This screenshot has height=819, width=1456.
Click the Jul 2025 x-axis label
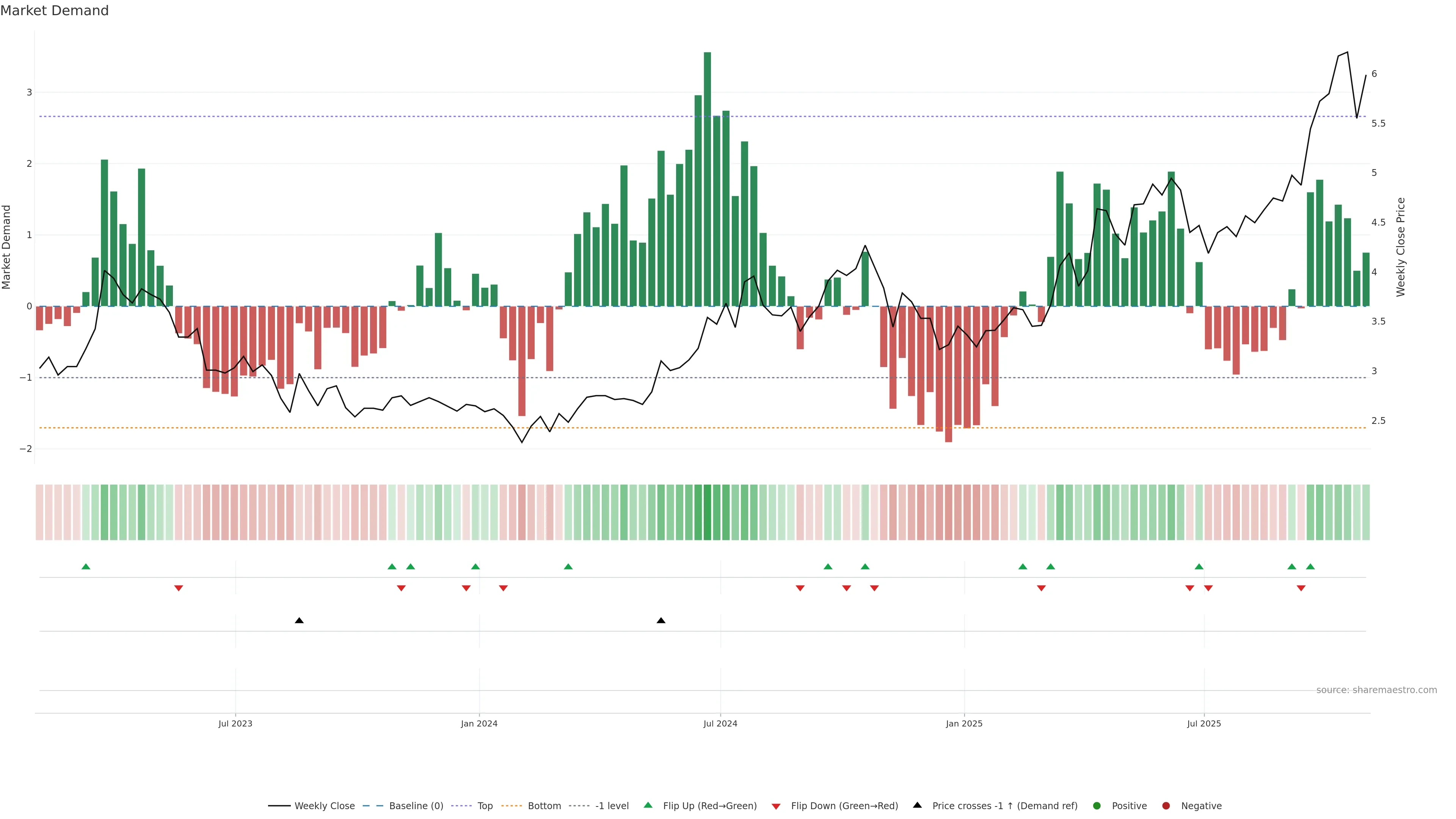pos(1204,723)
